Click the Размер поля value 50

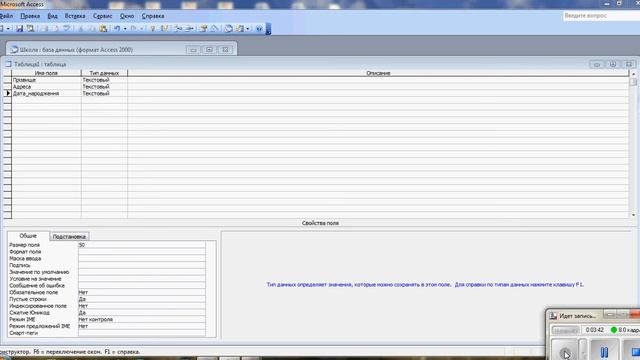point(142,245)
